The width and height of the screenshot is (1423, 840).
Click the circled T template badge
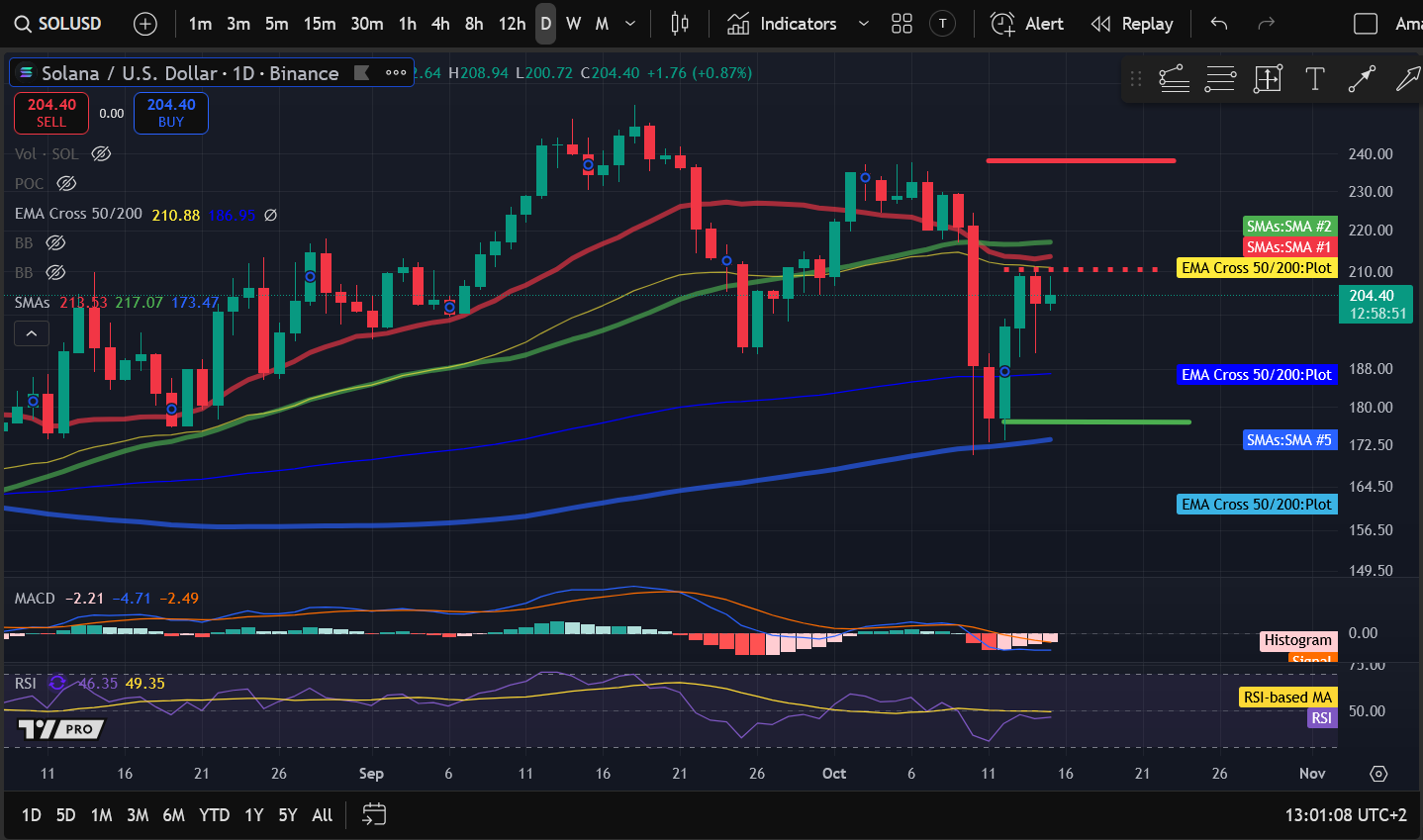(943, 24)
